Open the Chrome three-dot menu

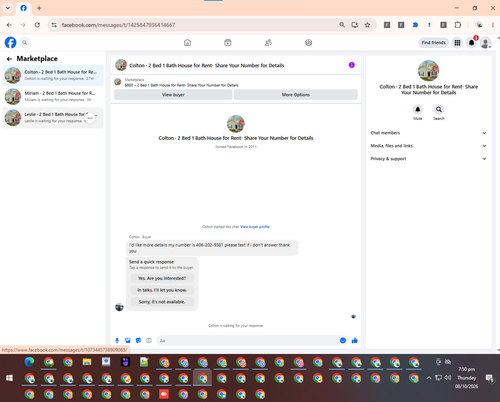pyautogui.click(x=493, y=25)
